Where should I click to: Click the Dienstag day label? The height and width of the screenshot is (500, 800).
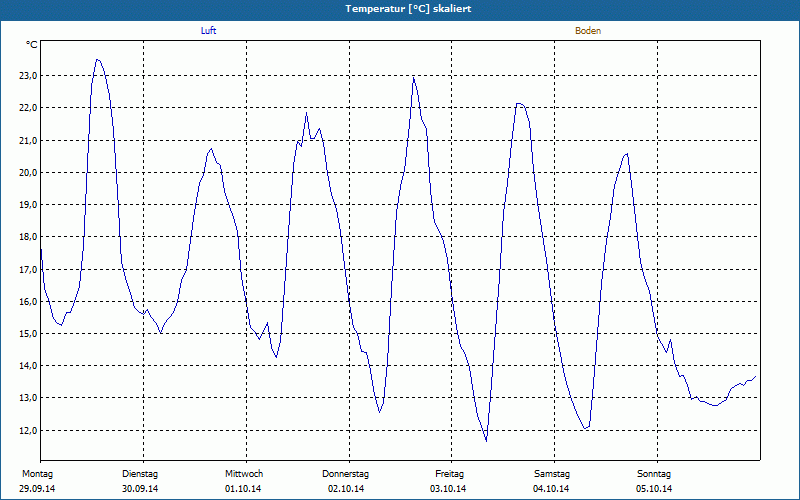coord(140,474)
